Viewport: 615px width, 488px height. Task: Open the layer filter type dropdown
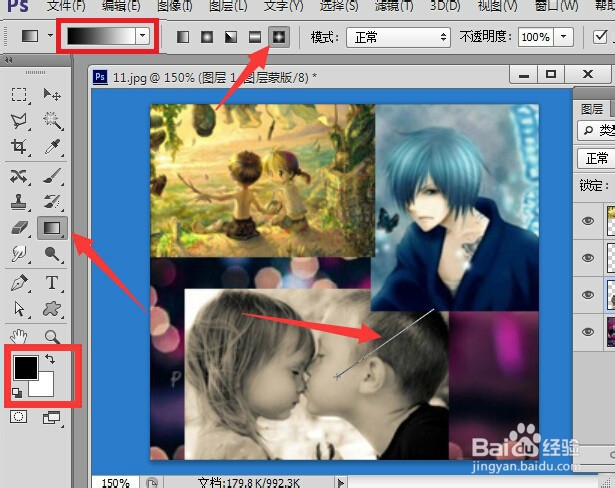[596, 130]
